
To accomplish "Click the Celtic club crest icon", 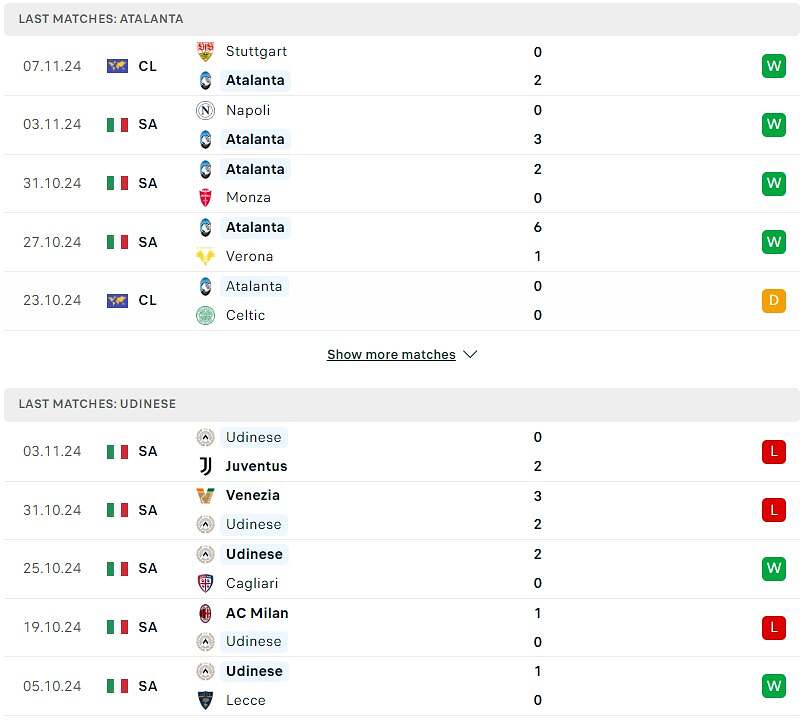I will coord(205,315).
